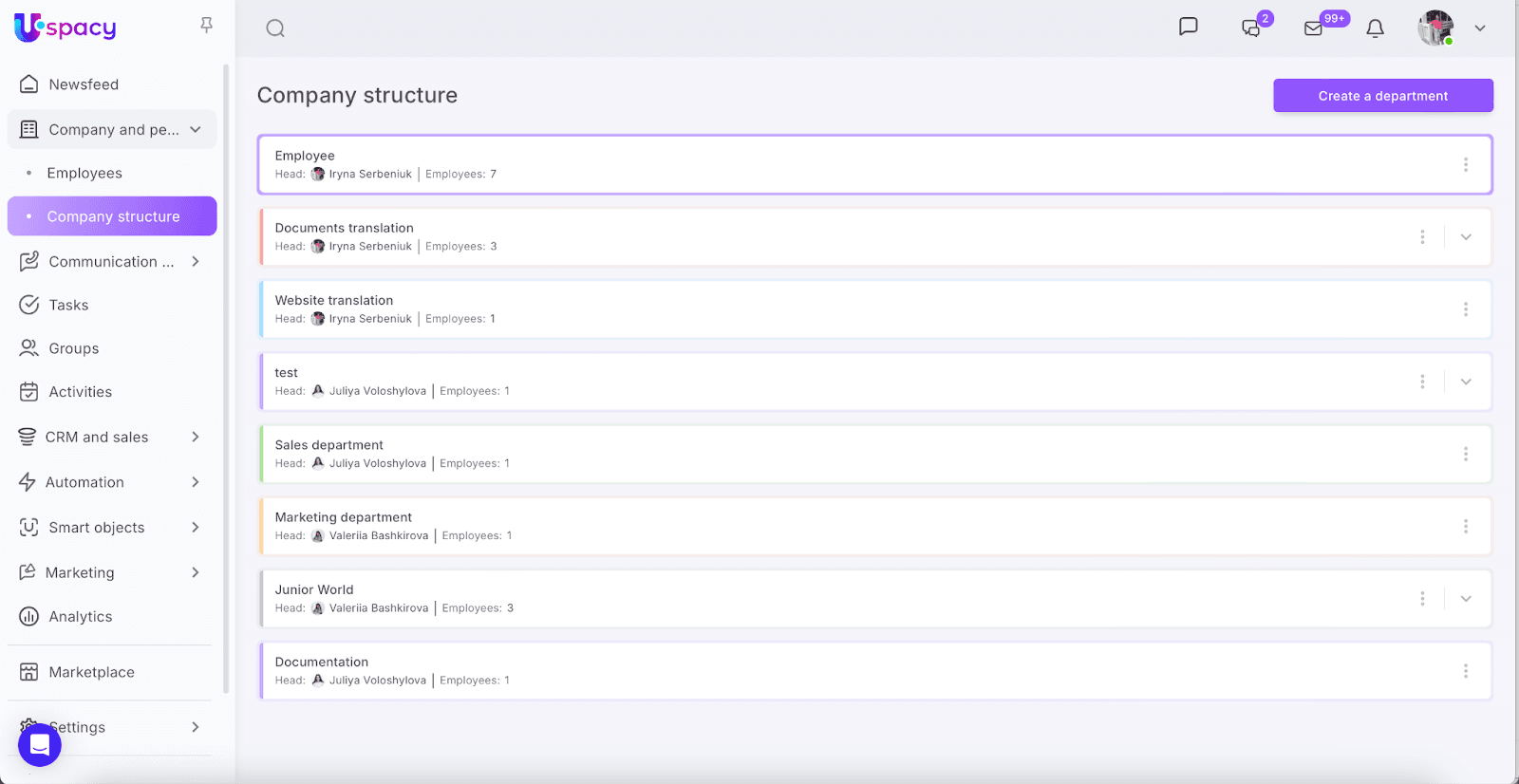Screen dimensions: 1519x784
Task: Go to Employees in sidebar
Action: click(x=84, y=173)
